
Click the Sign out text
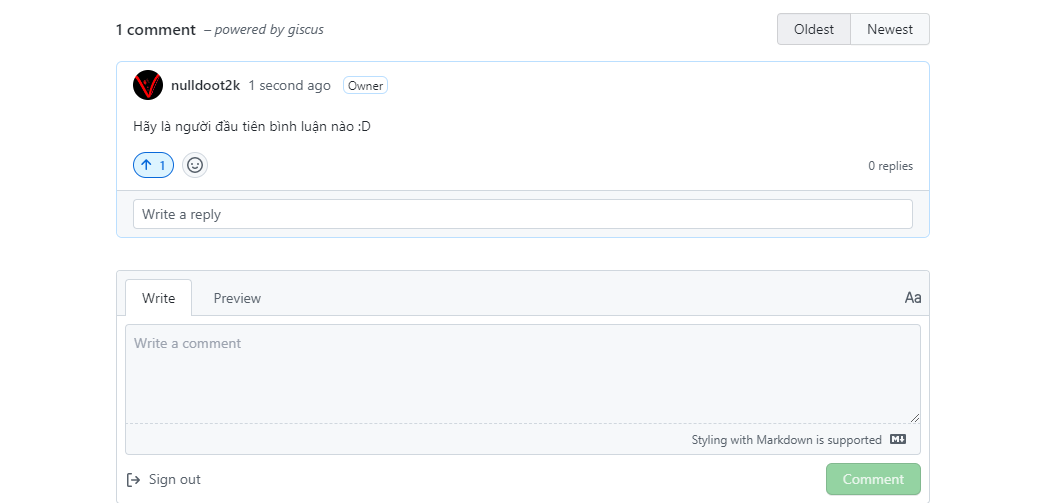(175, 480)
